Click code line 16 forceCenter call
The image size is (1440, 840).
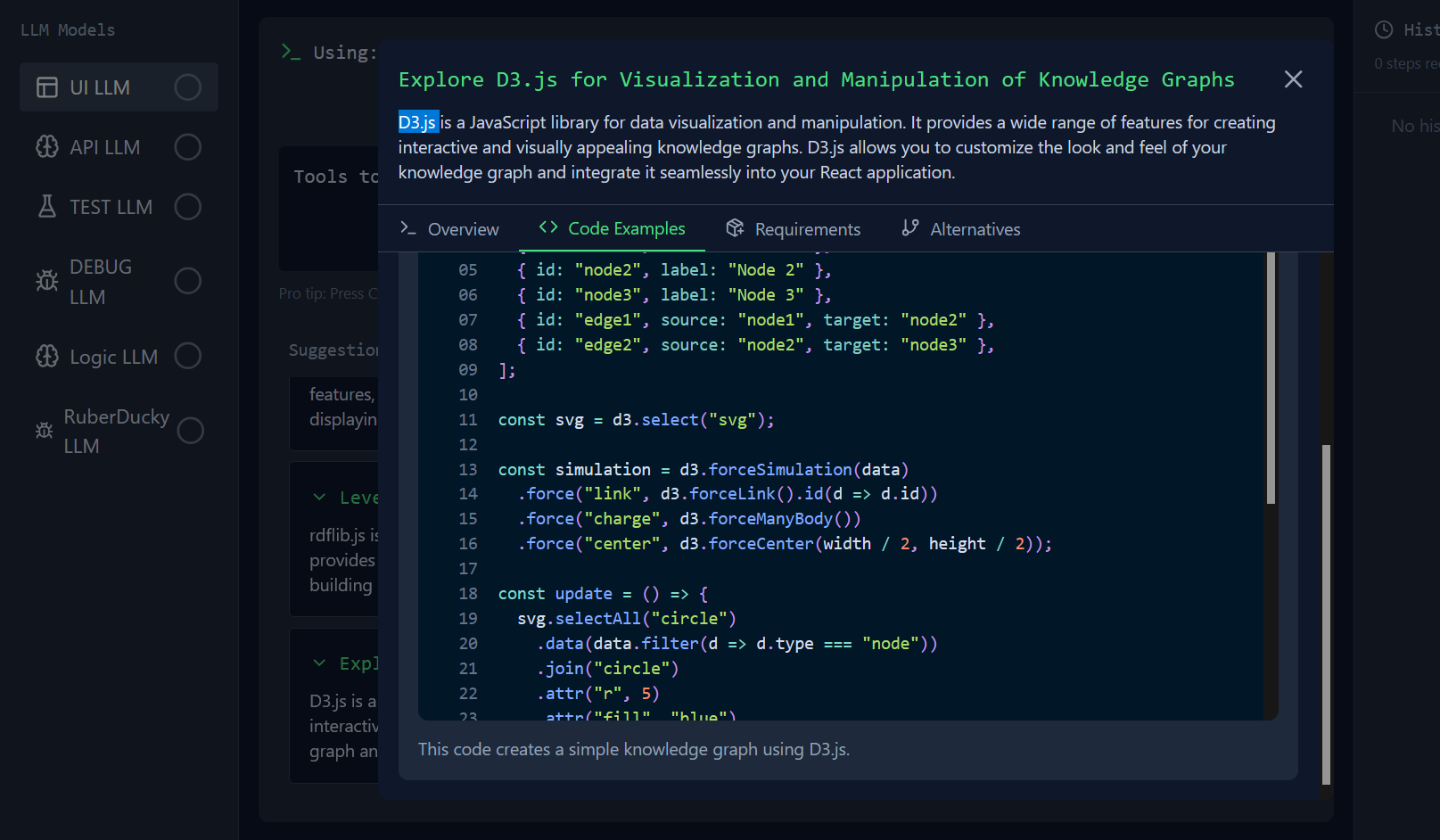click(785, 544)
